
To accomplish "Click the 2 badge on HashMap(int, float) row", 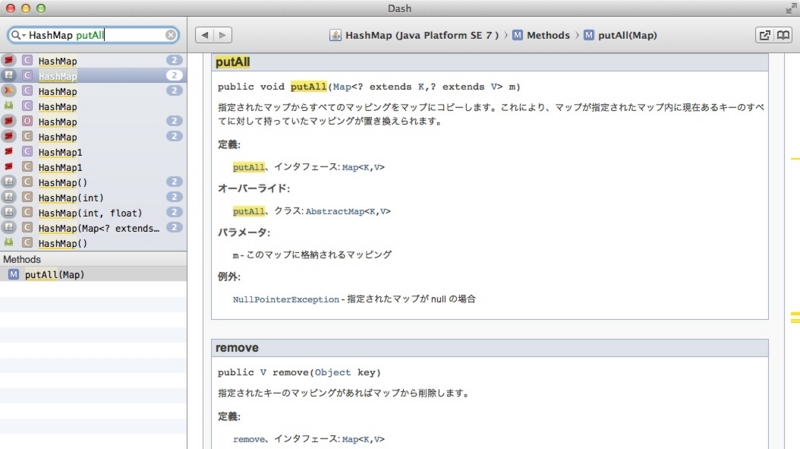I will tap(174, 212).
